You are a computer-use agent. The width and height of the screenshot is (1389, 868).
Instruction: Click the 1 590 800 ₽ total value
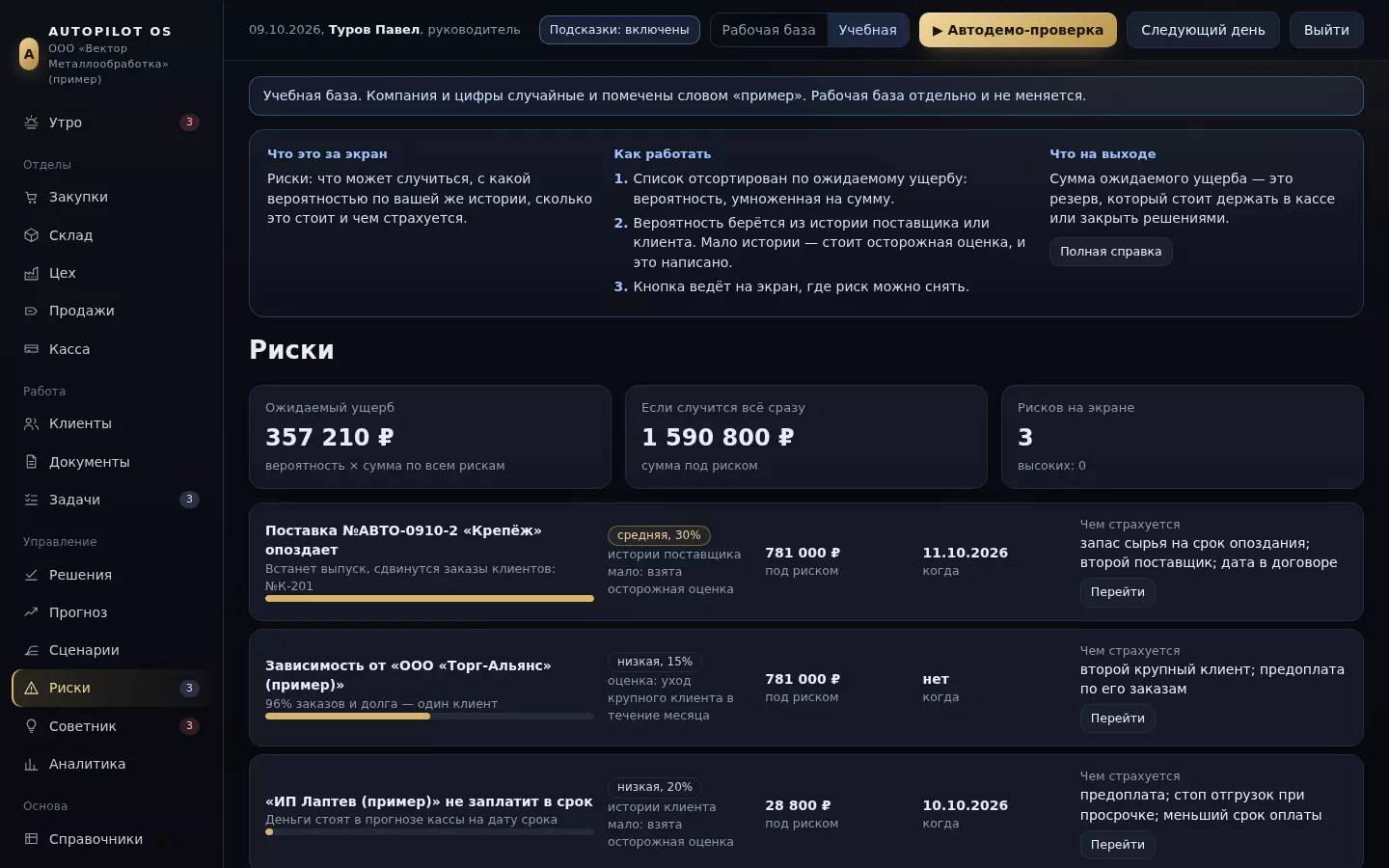[718, 437]
